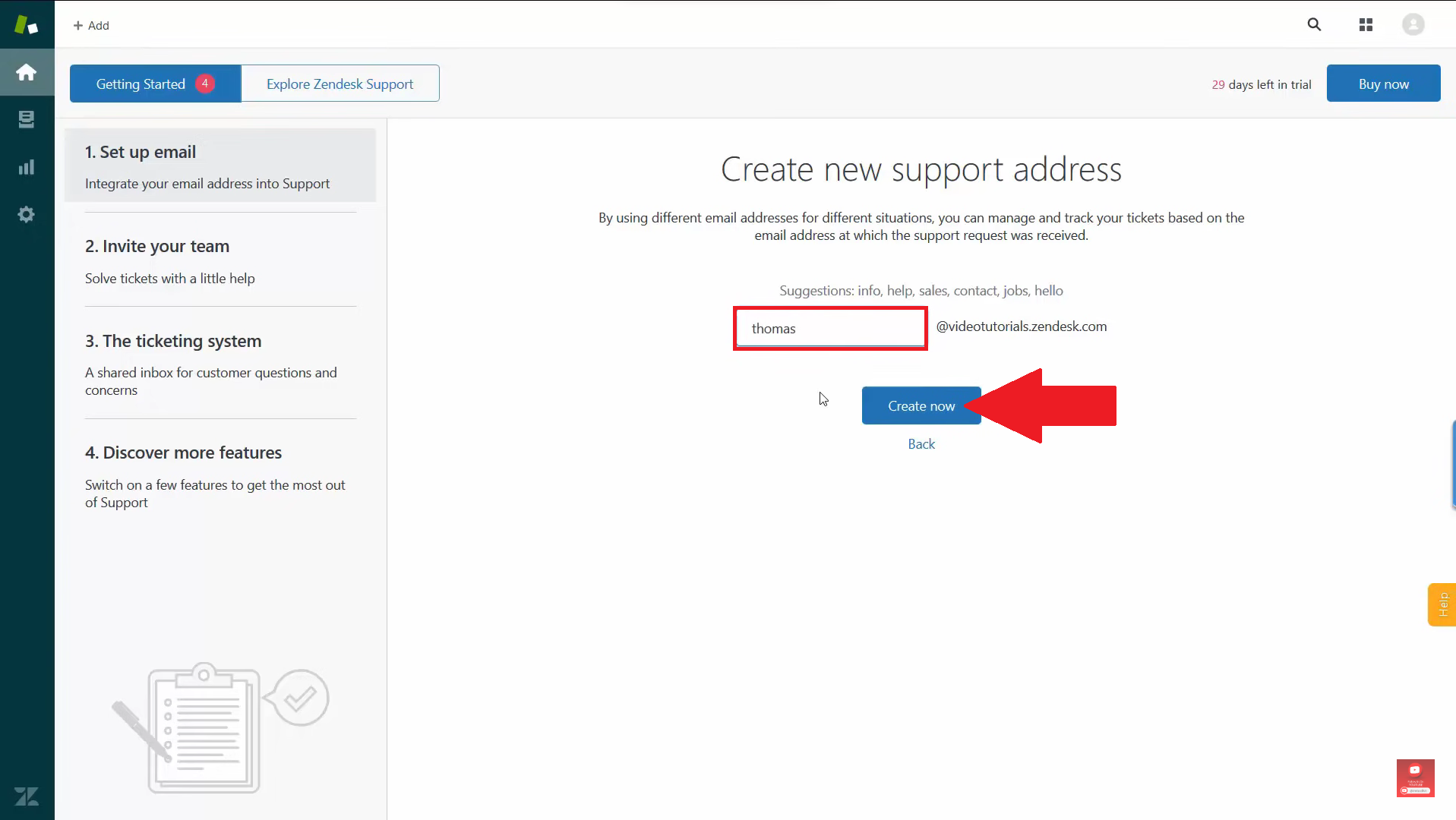Click the Zendesk Support logo icon
The width and height of the screenshot is (1456, 820).
click(27, 24)
